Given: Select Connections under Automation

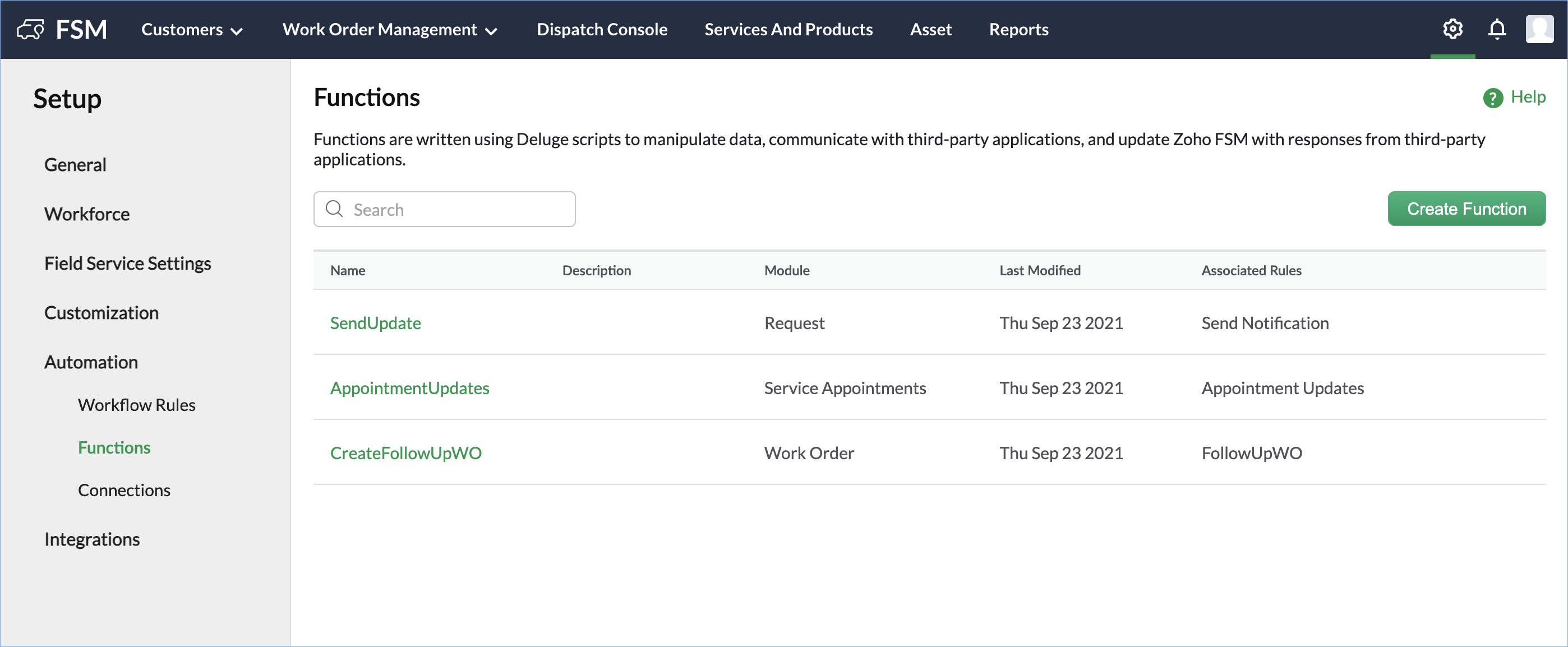Looking at the screenshot, I should pyautogui.click(x=124, y=490).
